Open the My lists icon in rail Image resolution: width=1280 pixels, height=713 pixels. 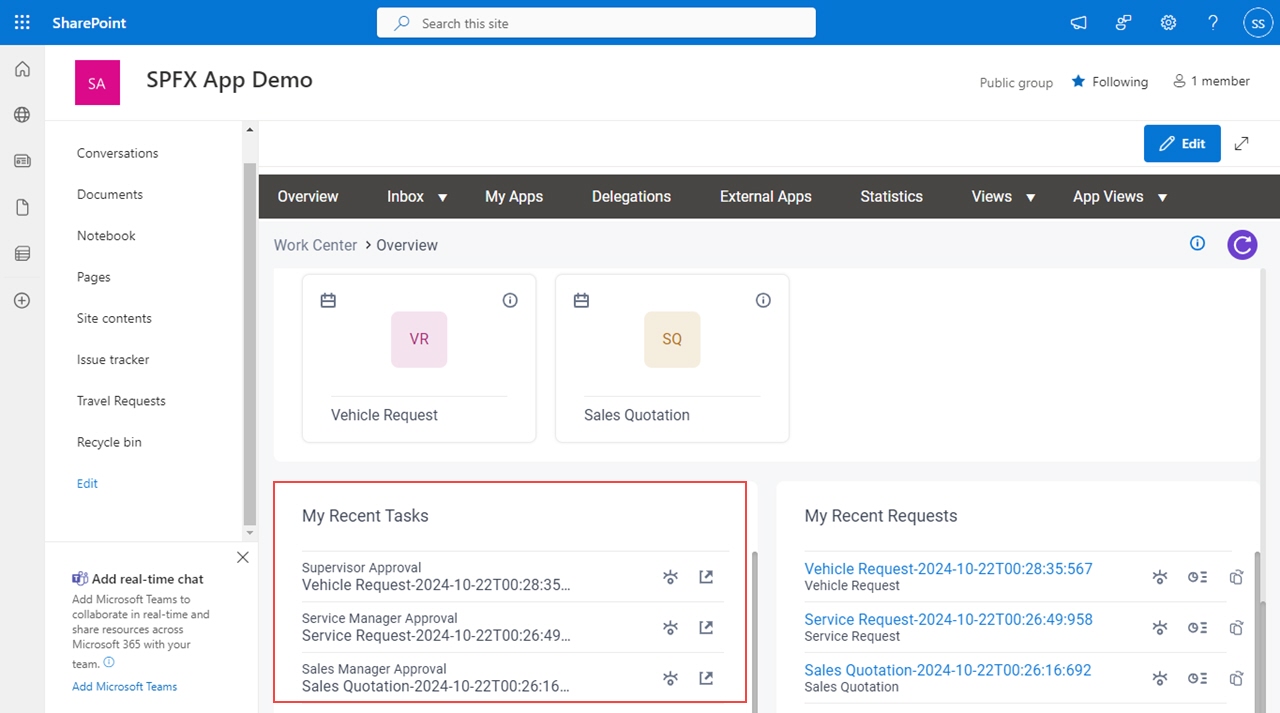click(22, 254)
